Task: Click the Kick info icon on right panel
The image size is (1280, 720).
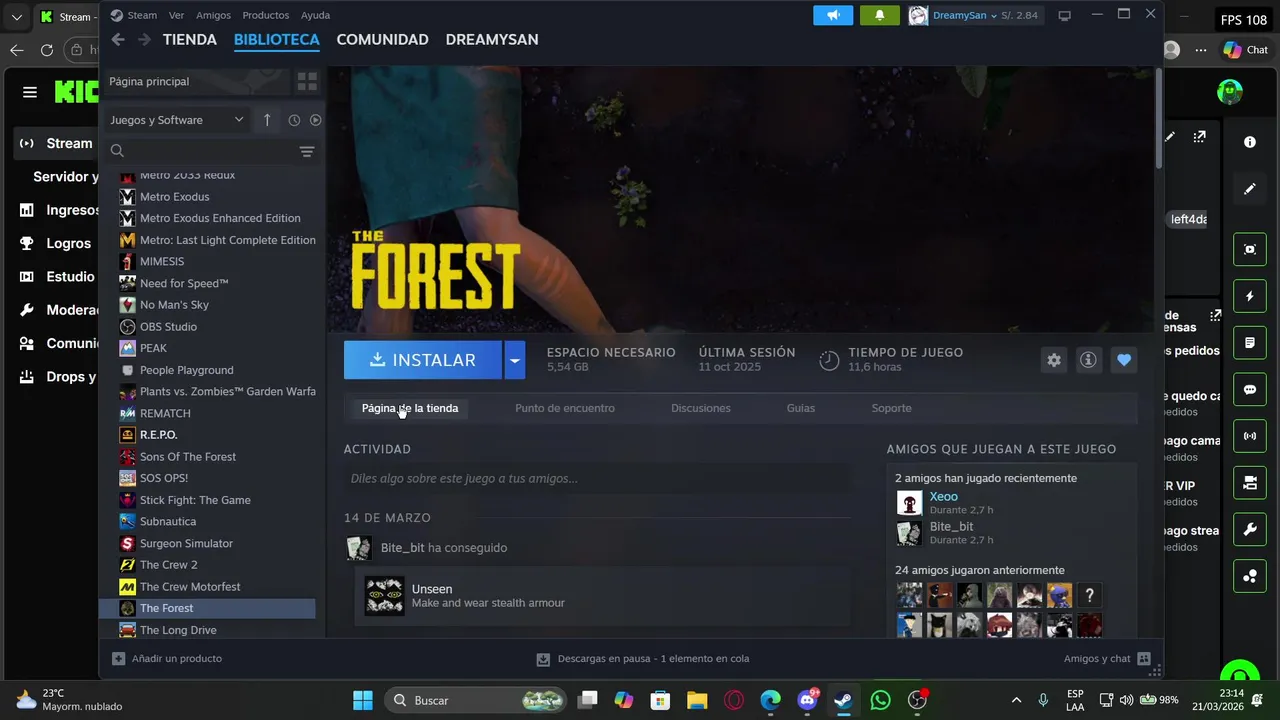Action: coord(1250,142)
